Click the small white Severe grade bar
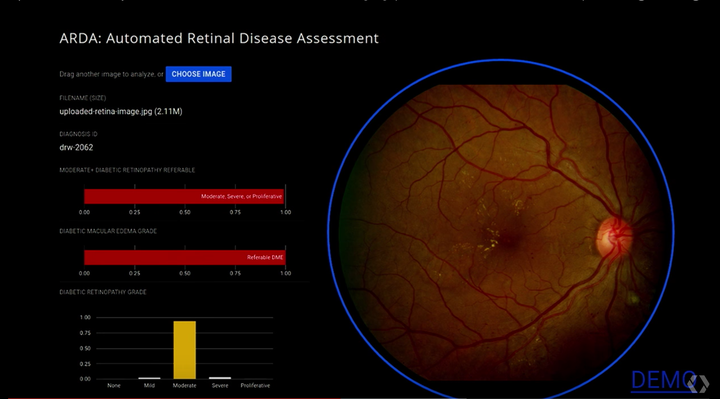This screenshot has width=720, height=399. [x=220, y=378]
